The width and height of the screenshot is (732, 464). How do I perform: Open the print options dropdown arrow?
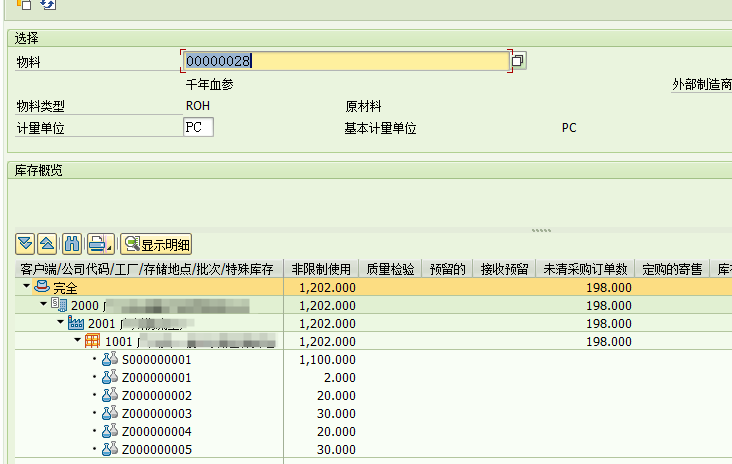point(108,246)
